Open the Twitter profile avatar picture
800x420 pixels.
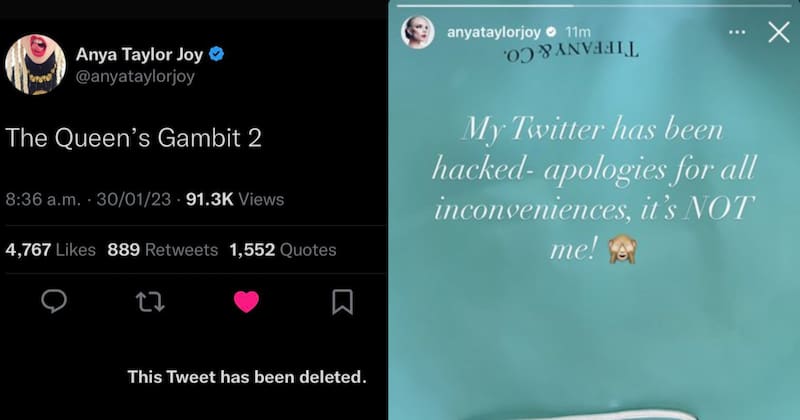pyautogui.click(x=35, y=64)
